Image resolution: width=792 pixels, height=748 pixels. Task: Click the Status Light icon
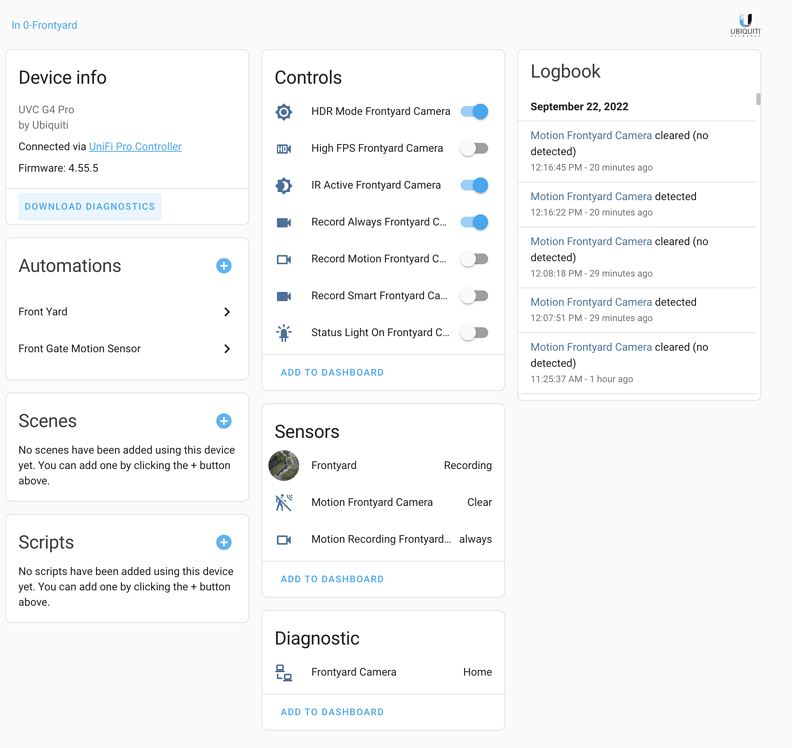pyautogui.click(x=284, y=333)
